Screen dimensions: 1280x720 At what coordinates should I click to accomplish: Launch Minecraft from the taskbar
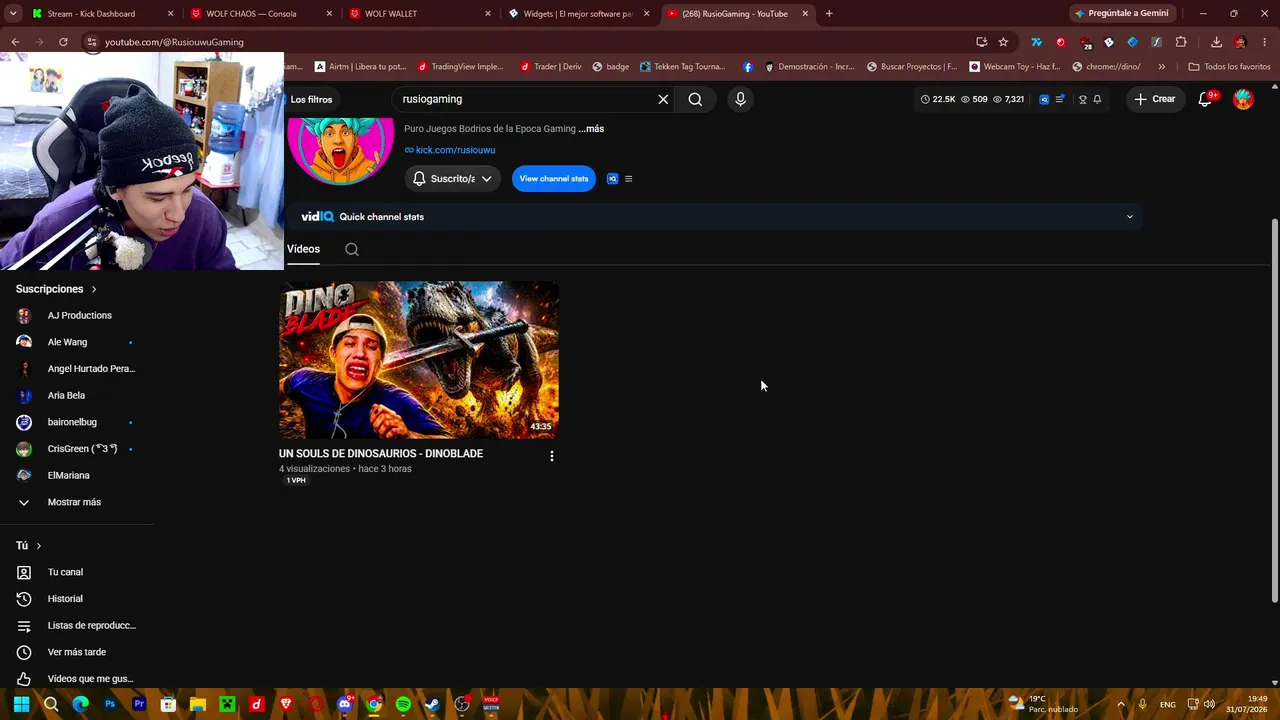[x=227, y=704]
